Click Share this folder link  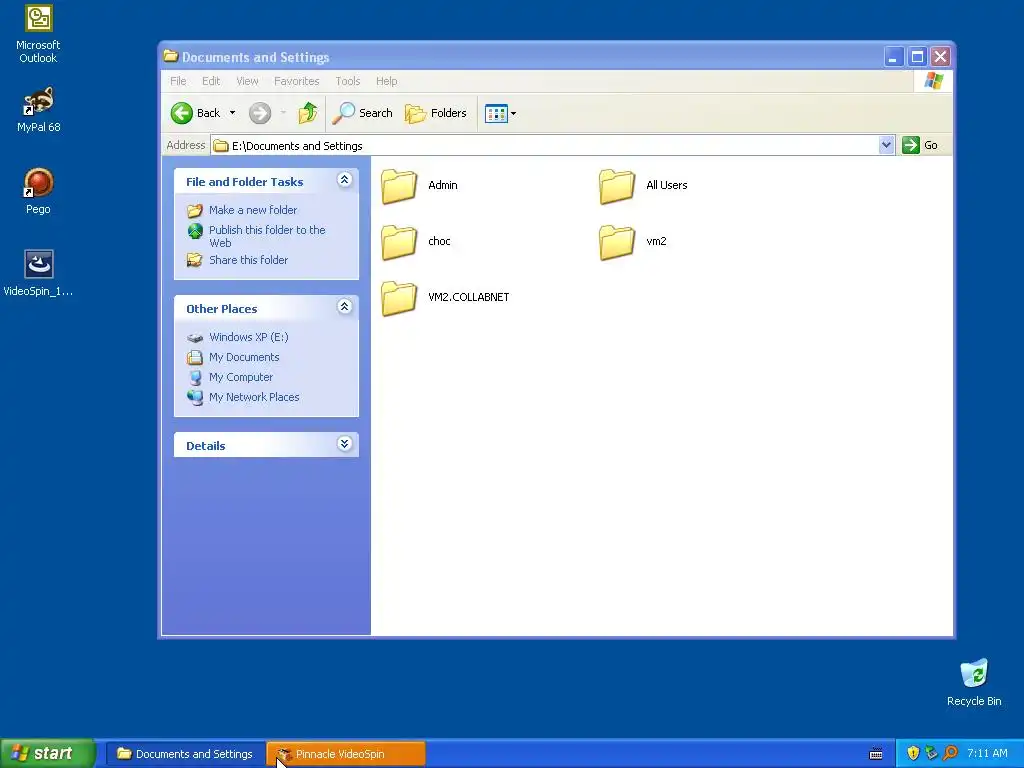tap(248, 260)
